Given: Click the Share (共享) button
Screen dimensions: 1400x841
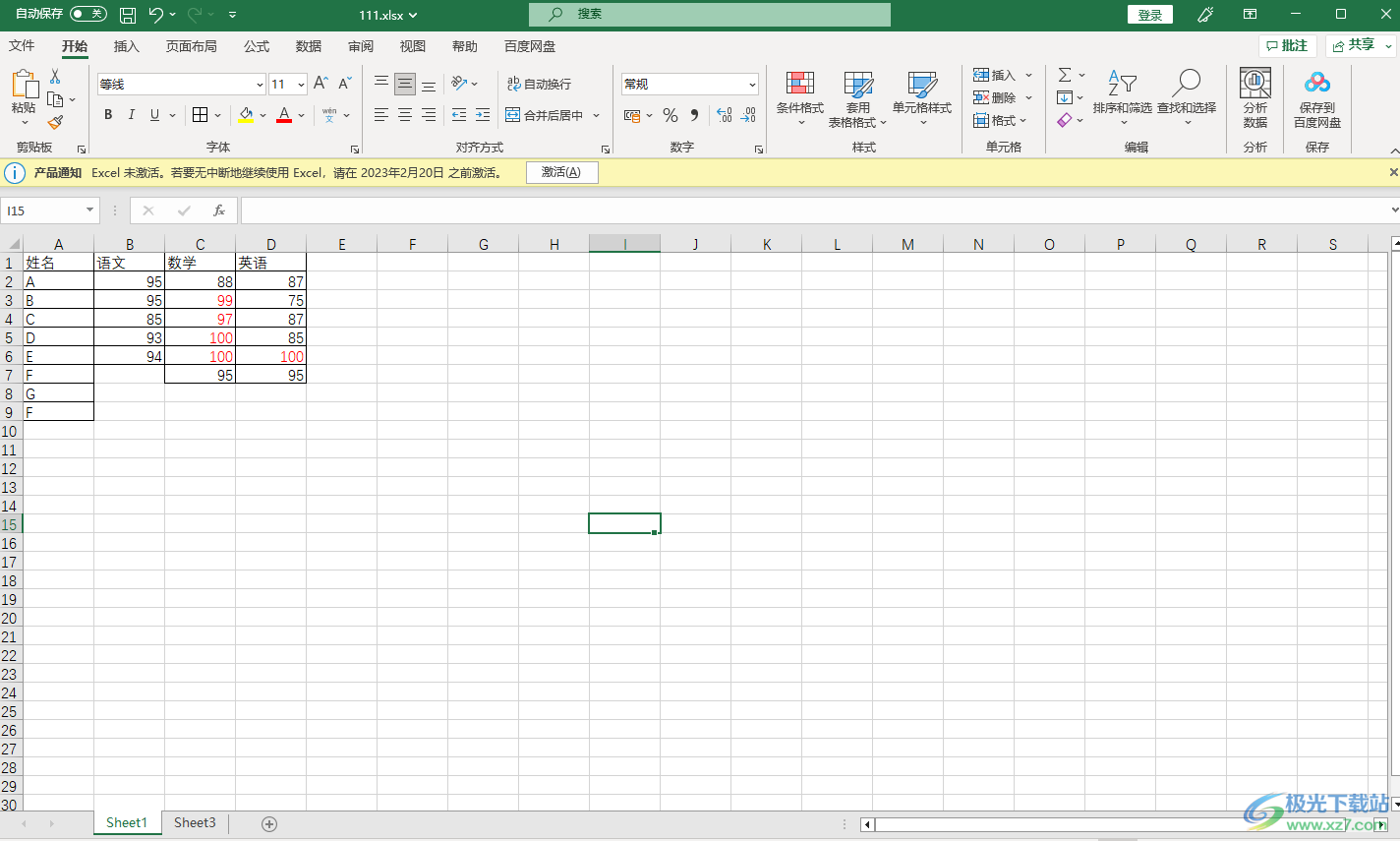Looking at the screenshot, I should [x=1353, y=45].
